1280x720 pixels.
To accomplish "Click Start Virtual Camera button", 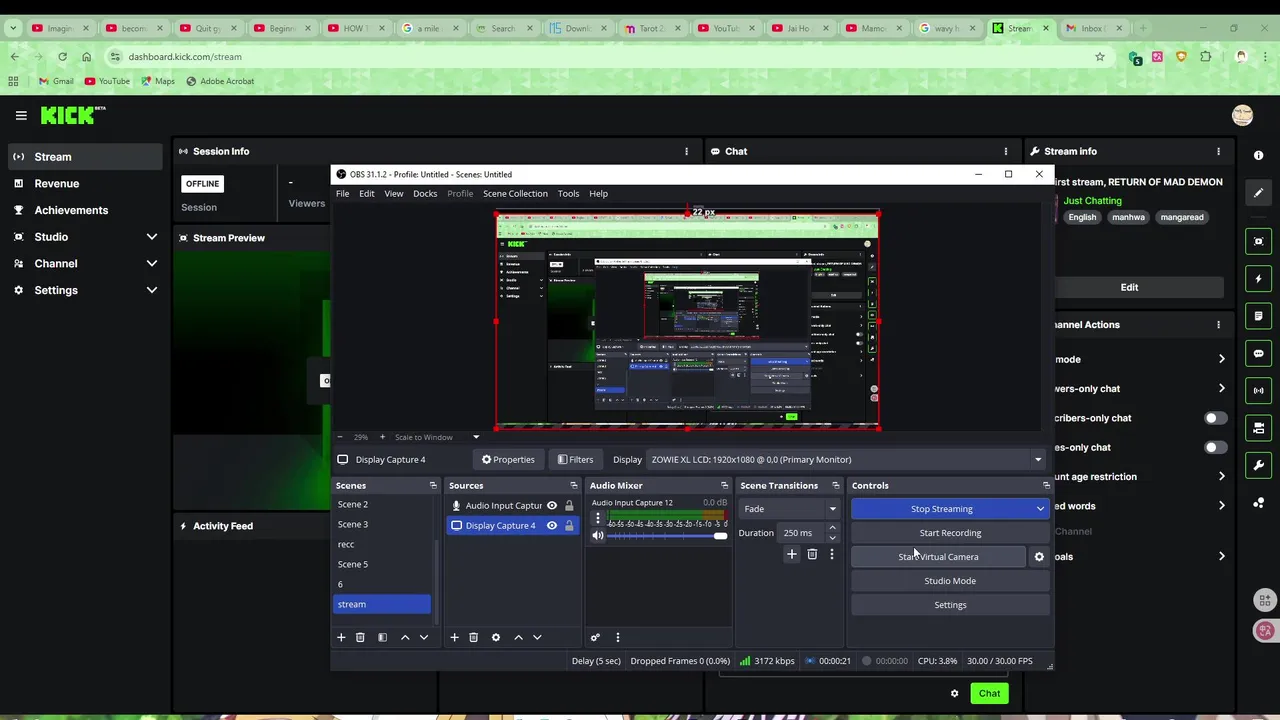I will 938,557.
